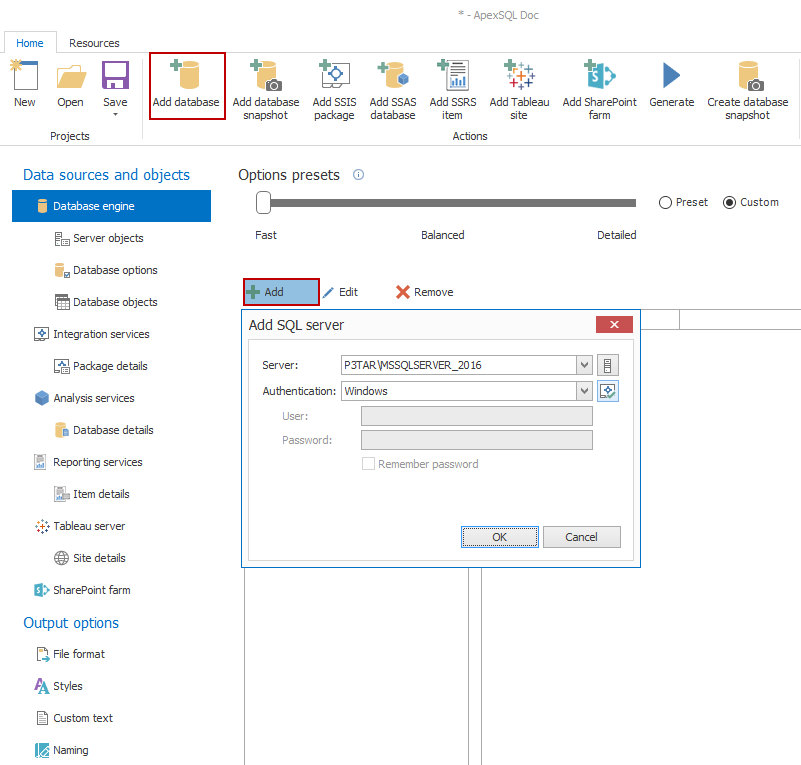Select the Custom radio button
The image size is (801, 765).
[730, 202]
